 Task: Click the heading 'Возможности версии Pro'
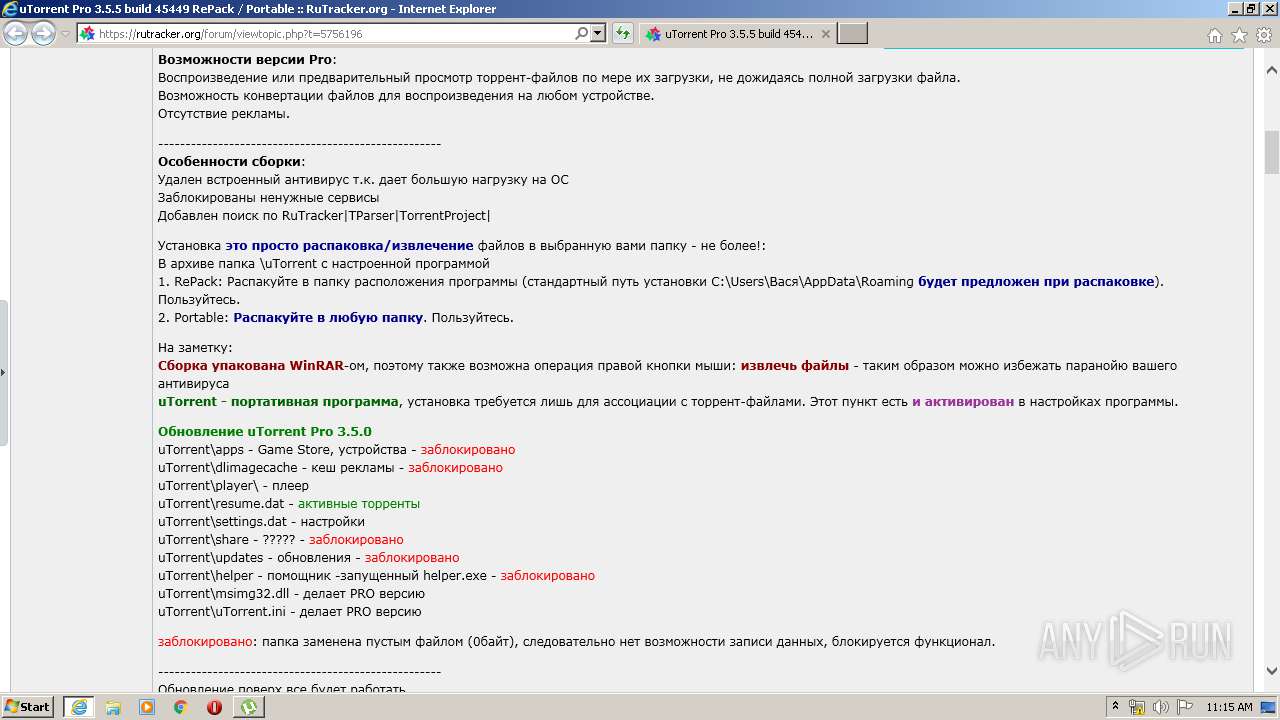coord(245,60)
